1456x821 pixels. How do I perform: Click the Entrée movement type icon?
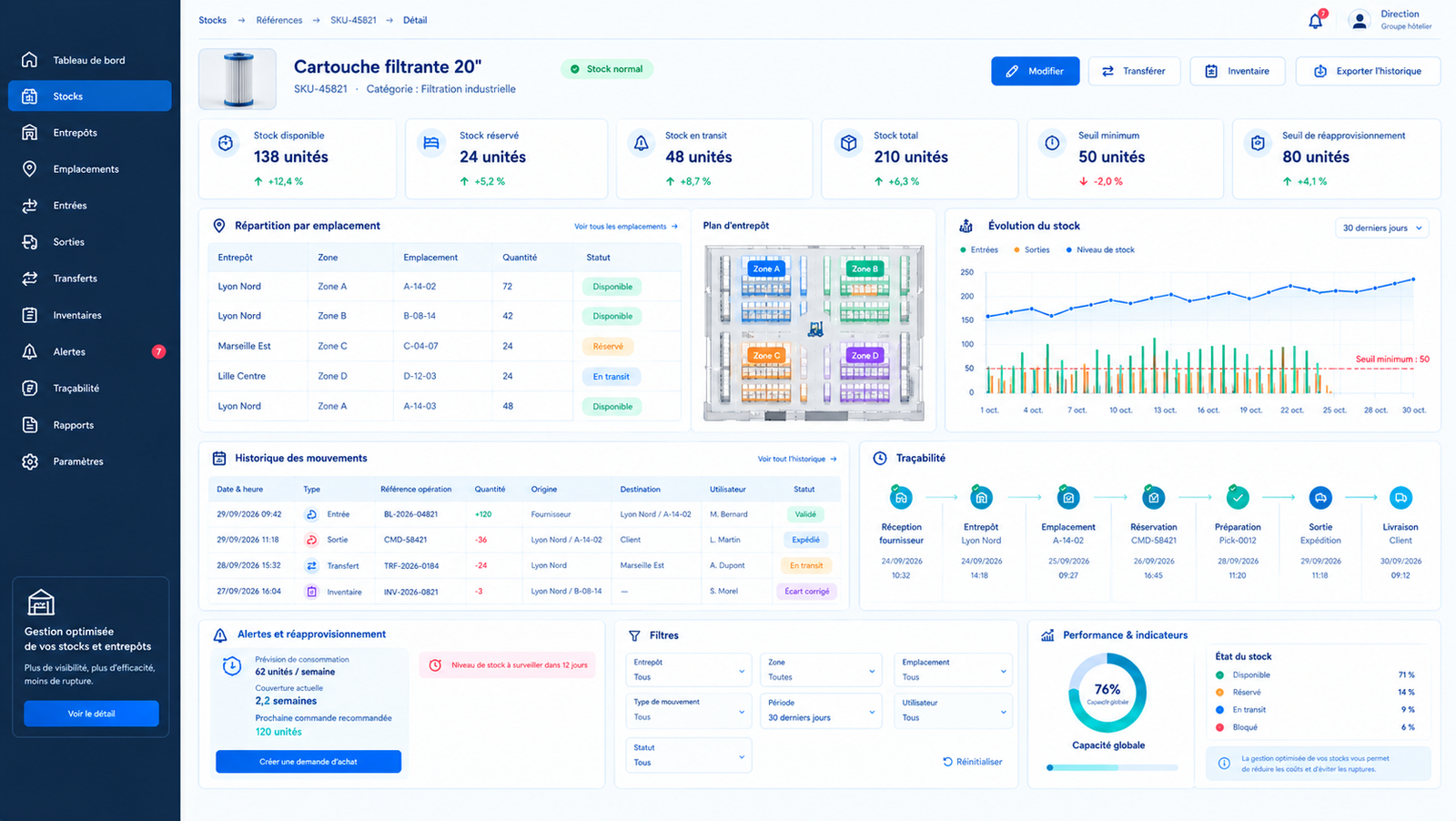(311, 514)
